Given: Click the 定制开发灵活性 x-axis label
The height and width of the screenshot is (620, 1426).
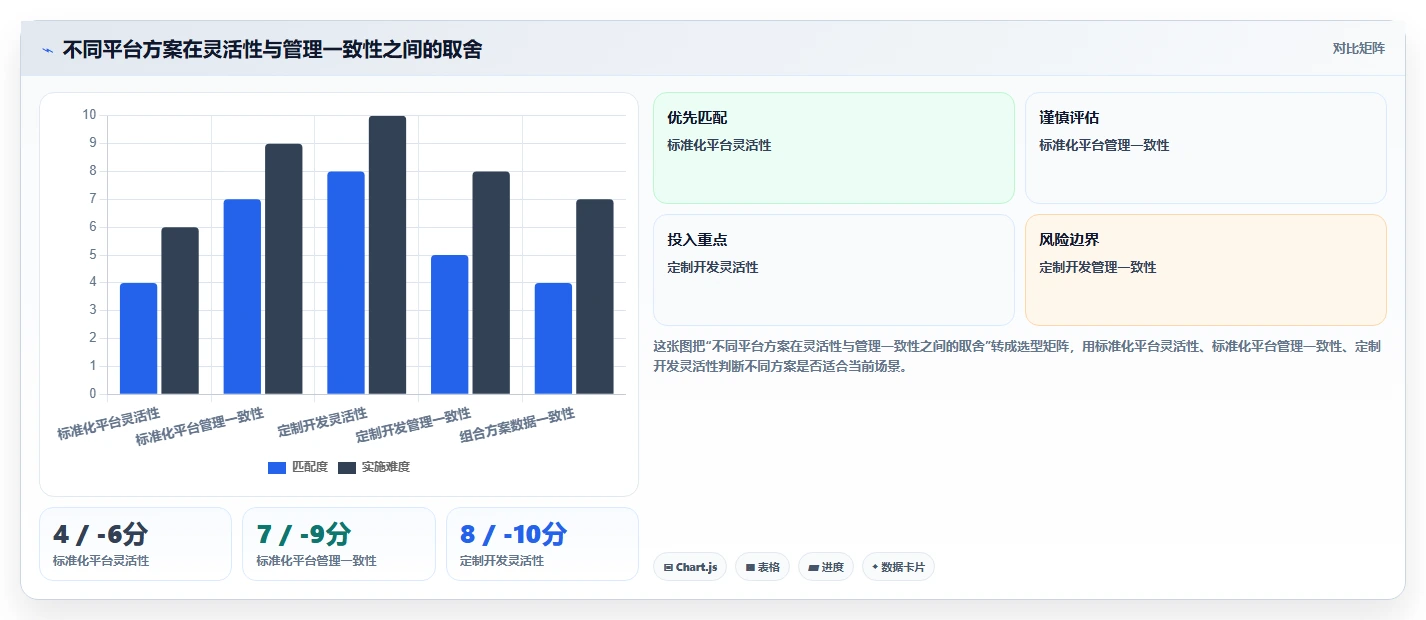Looking at the screenshot, I should 322,421.
